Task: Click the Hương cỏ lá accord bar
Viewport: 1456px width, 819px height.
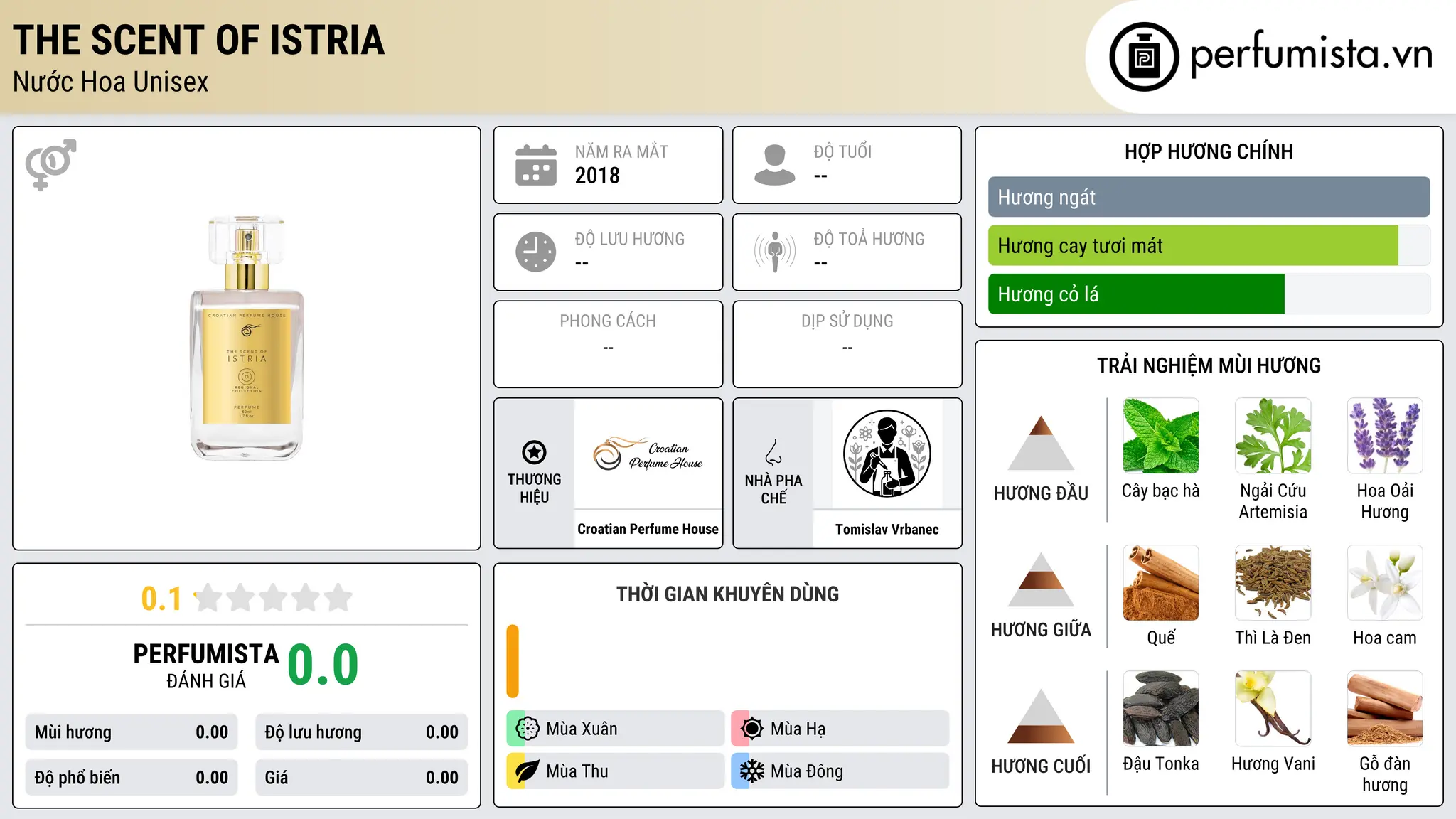Action: coord(1209,294)
